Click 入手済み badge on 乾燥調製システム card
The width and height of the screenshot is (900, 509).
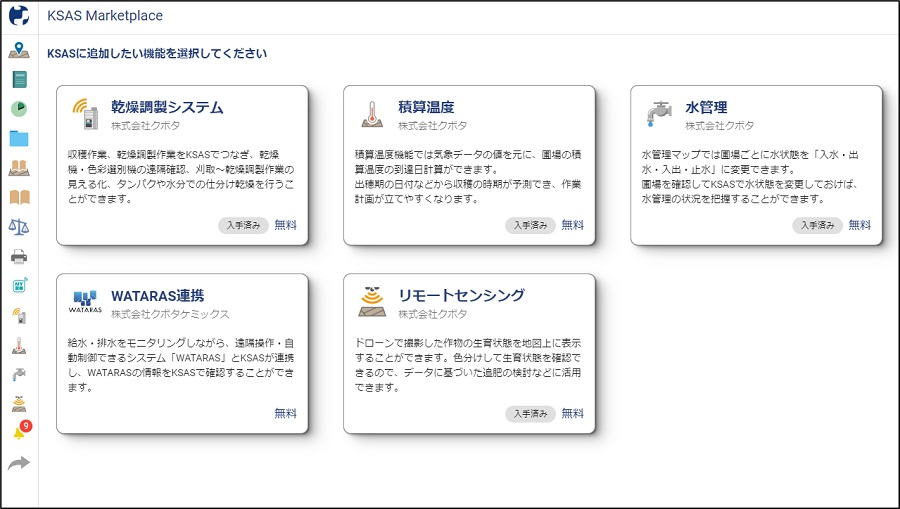coord(243,226)
